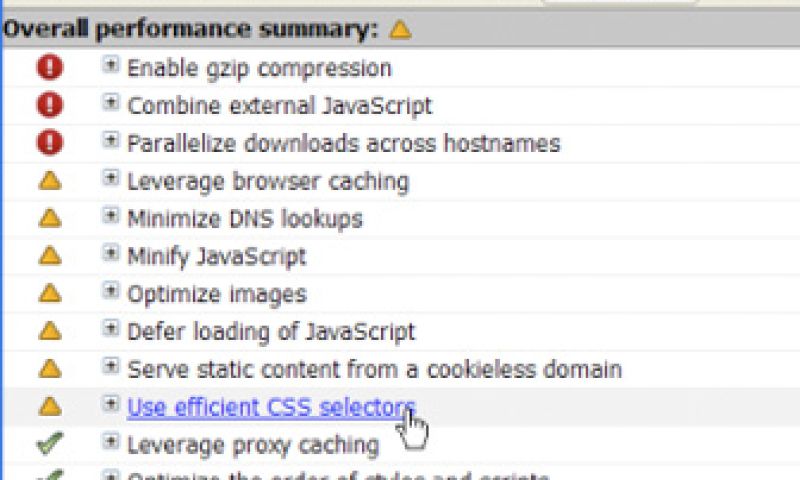The image size is (800, 480).
Task: Expand Defer loading of JavaScript details
Action: point(111,329)
